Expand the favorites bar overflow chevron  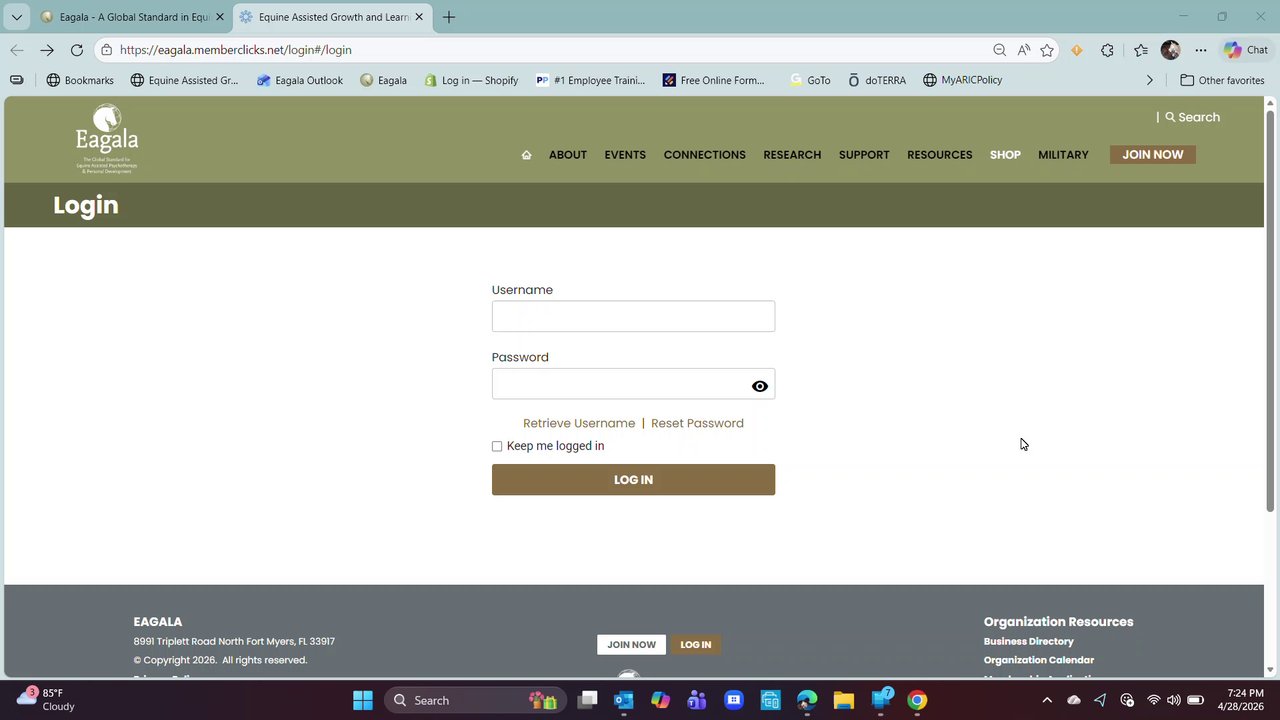click(x=1150, y=80)
